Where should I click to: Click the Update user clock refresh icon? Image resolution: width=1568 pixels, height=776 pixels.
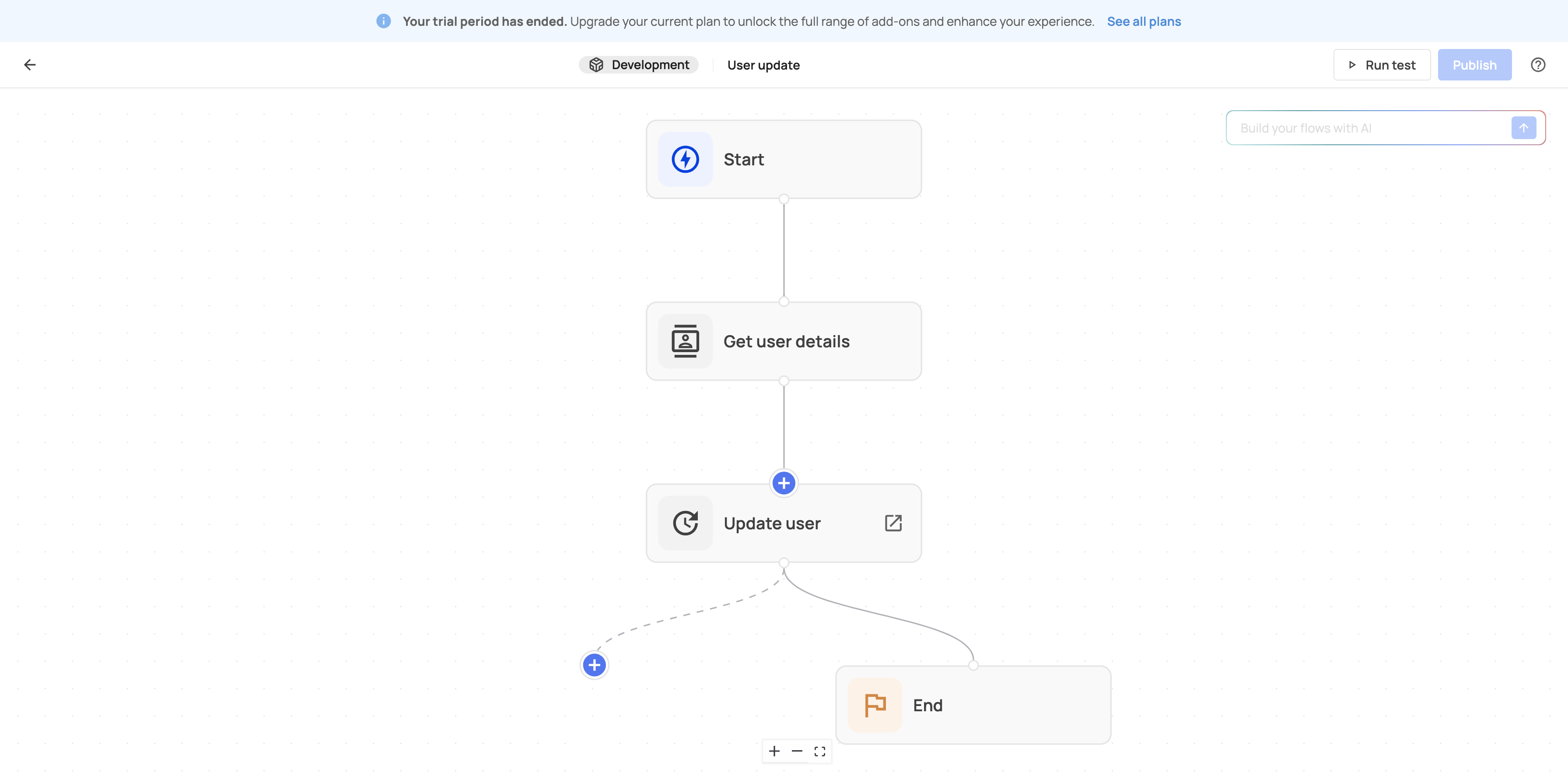click(x=686, y=524)
